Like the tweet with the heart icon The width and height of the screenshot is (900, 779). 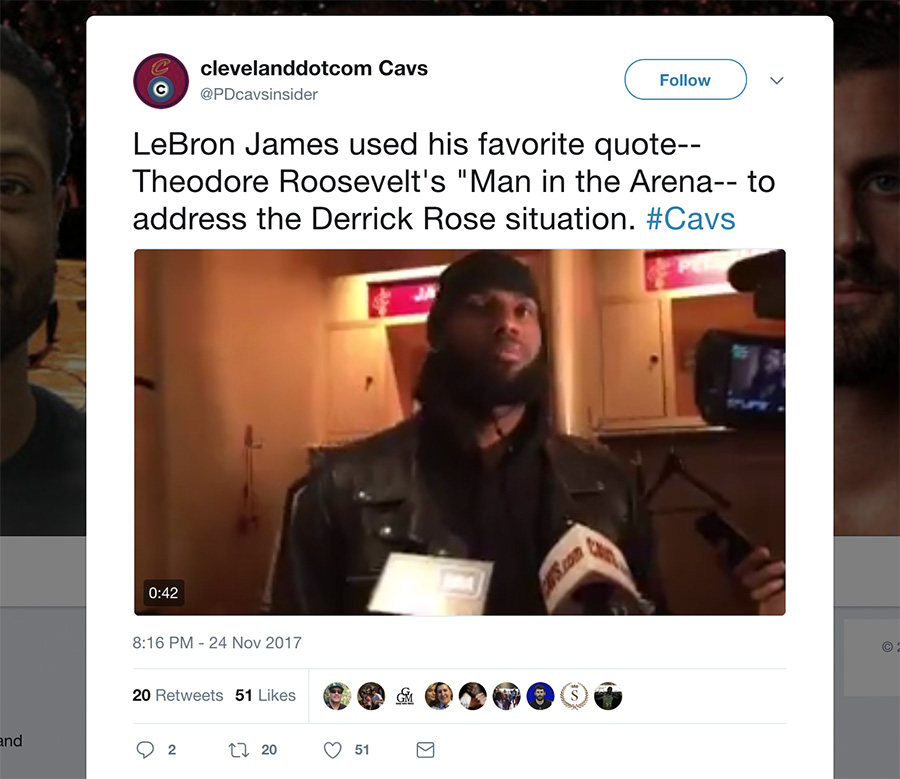click(x=333, y=750)
